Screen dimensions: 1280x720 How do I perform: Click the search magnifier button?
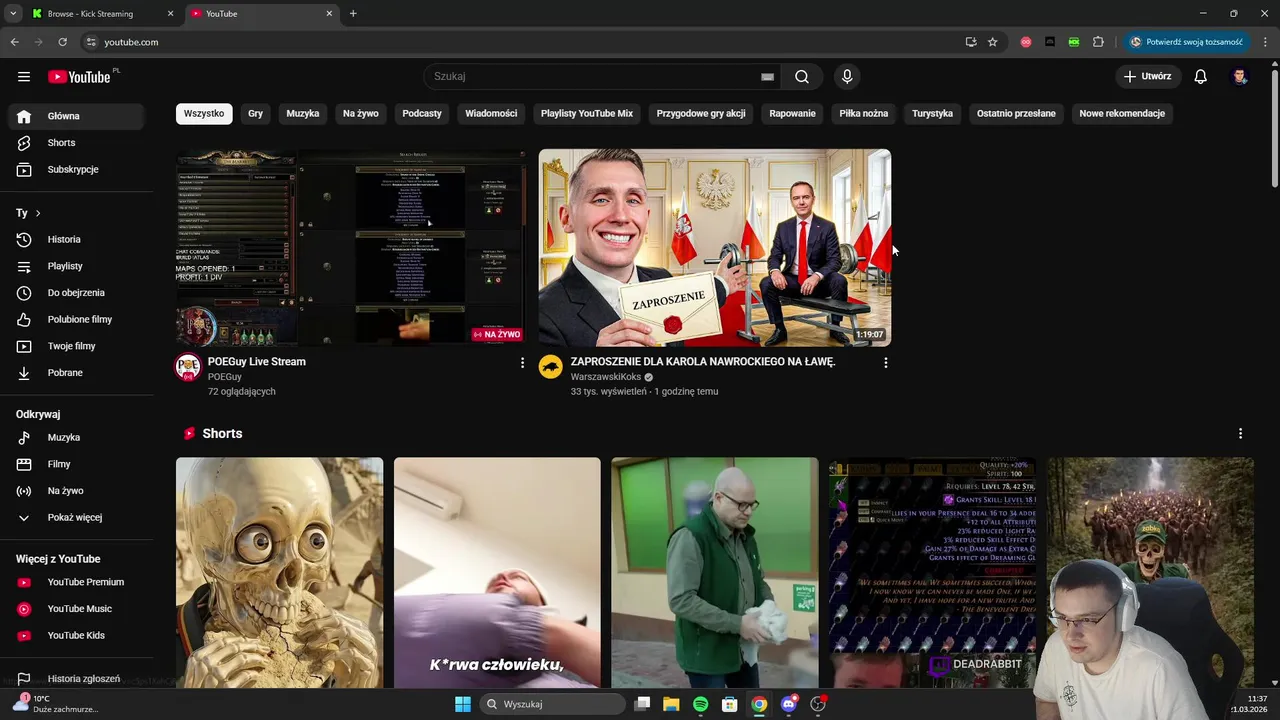pos(802,77)
